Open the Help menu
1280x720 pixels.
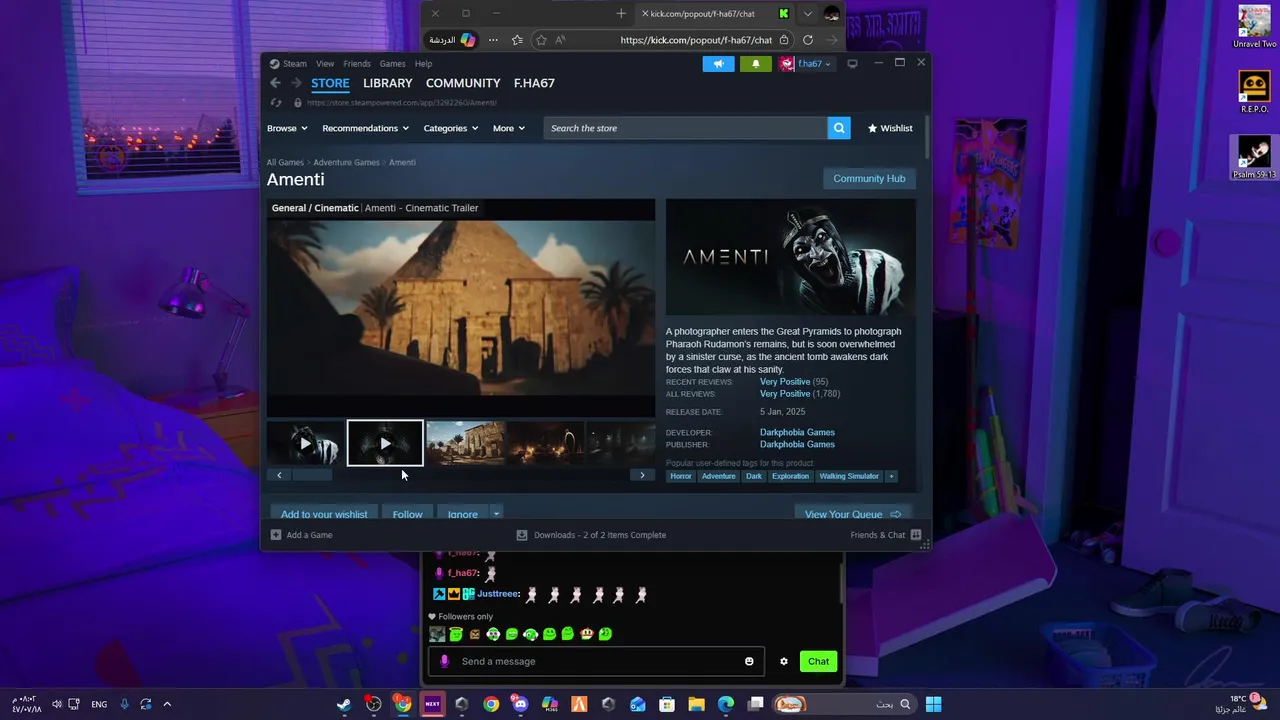click(x=423, y=63)
